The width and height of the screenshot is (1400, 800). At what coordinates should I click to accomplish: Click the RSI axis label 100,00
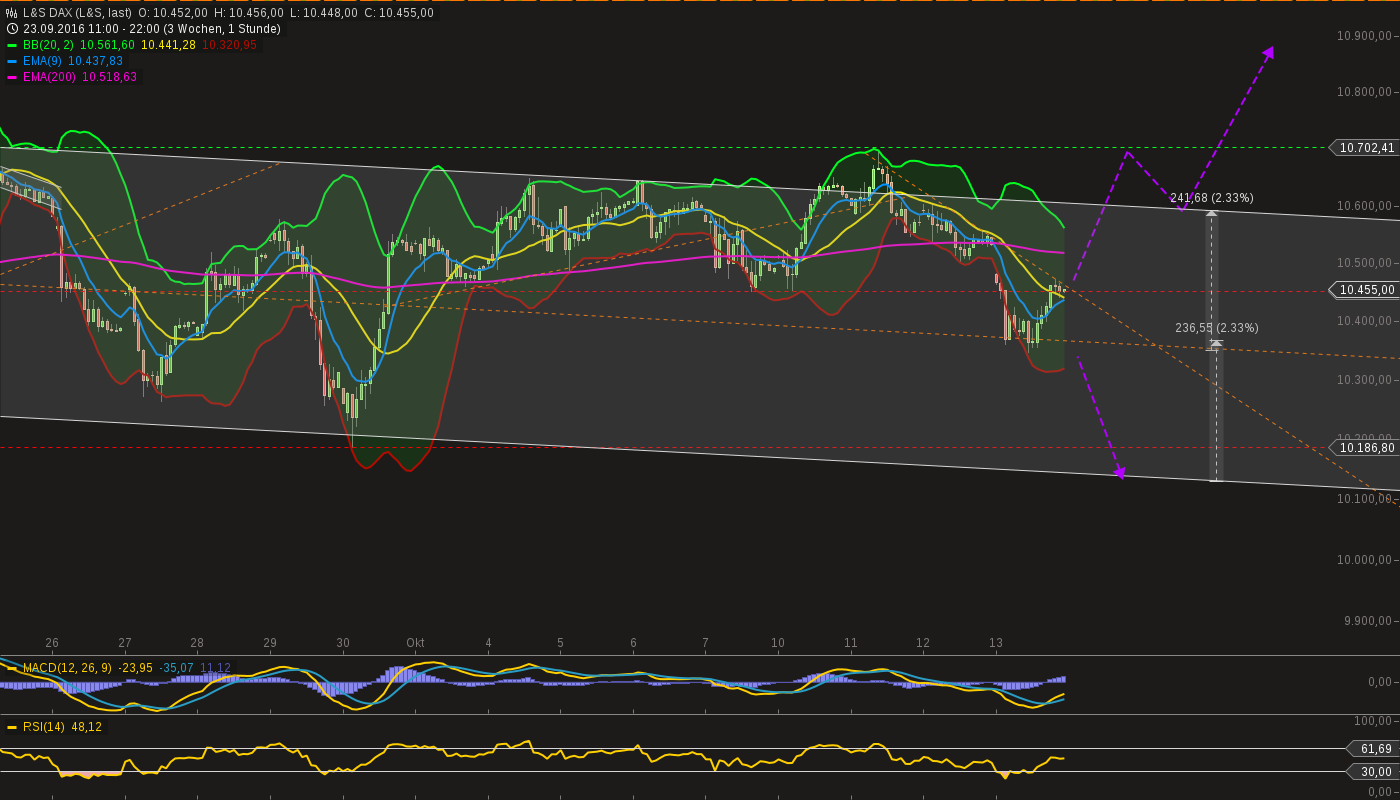point(1372,721)
